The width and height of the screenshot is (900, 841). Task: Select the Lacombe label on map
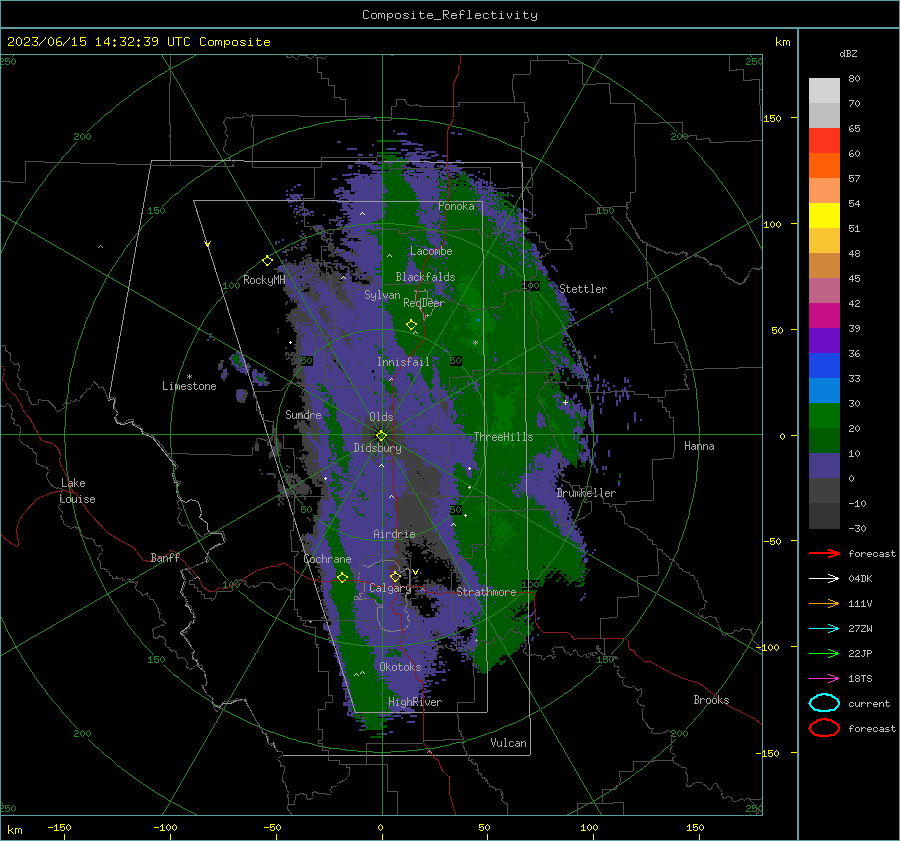tap(431, 251)
